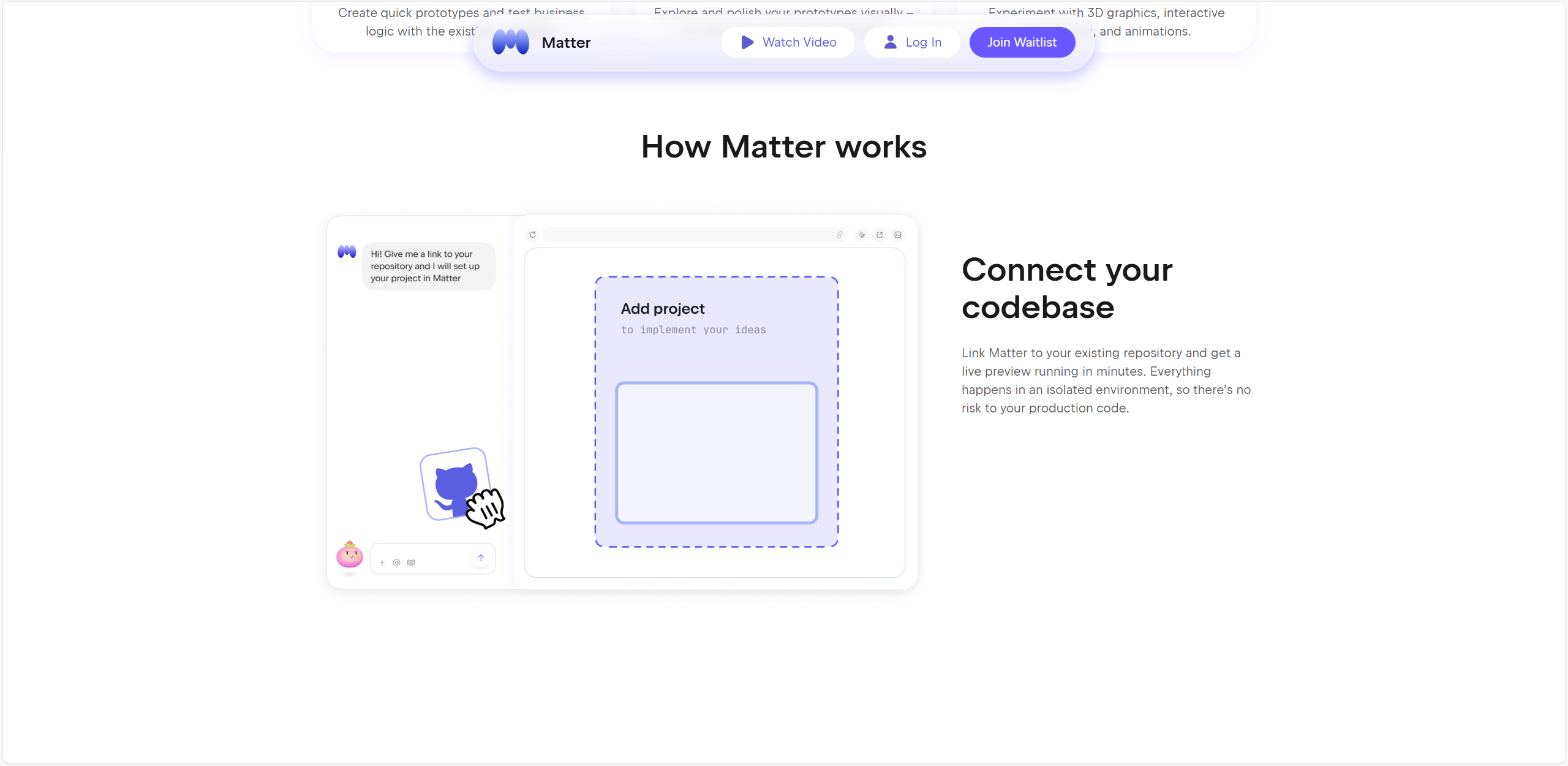
Task: Click the pink user avatar character
Action: click(x=350, y=555)
